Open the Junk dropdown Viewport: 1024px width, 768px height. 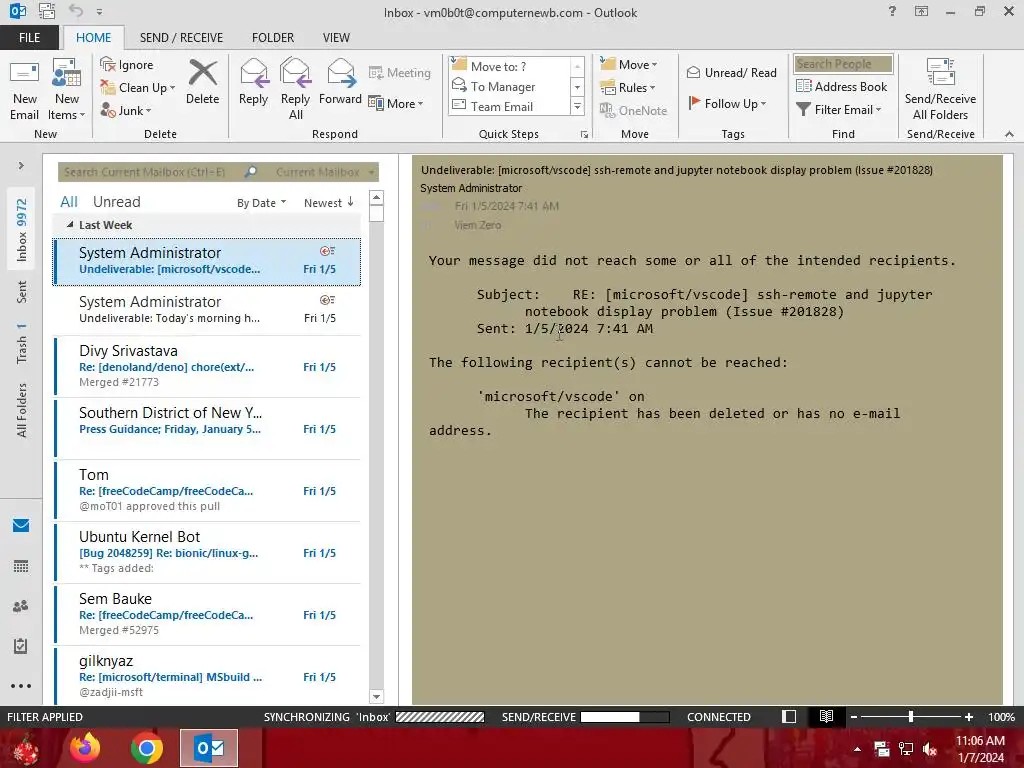click(x=126, y=110)
